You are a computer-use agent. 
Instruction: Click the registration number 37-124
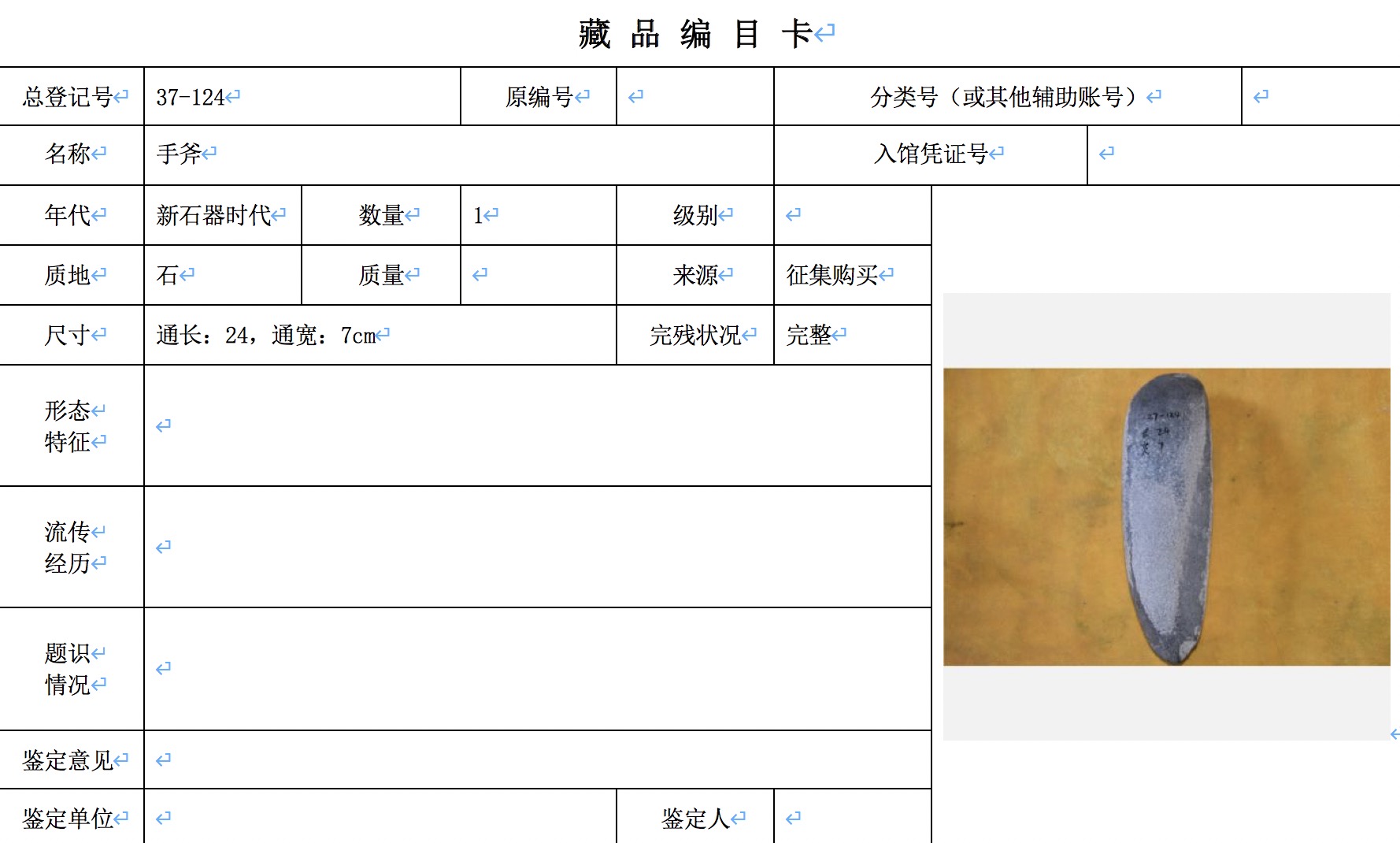pyautogui.click(x=191, y=97)
